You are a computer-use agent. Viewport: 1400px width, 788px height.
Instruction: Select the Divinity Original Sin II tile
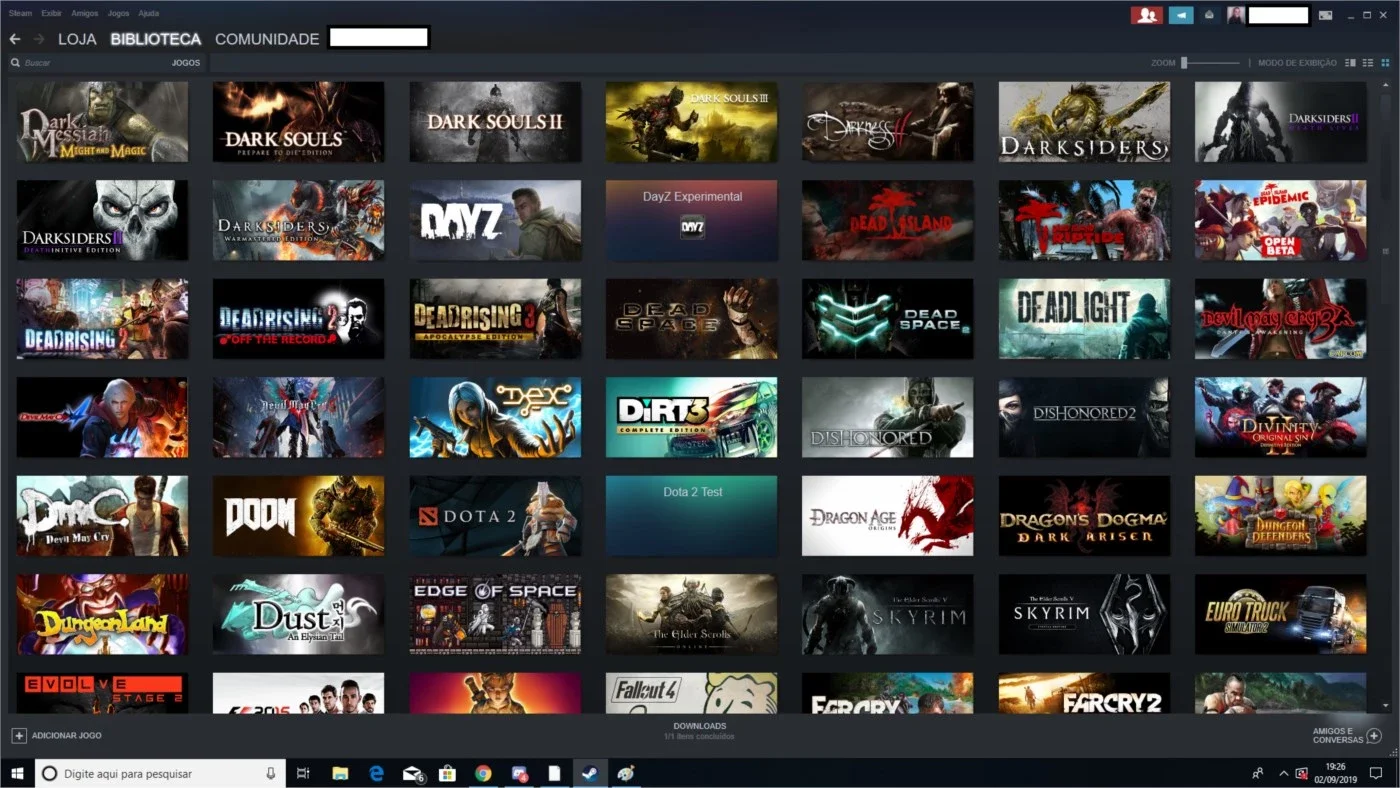pos(1280,417)
